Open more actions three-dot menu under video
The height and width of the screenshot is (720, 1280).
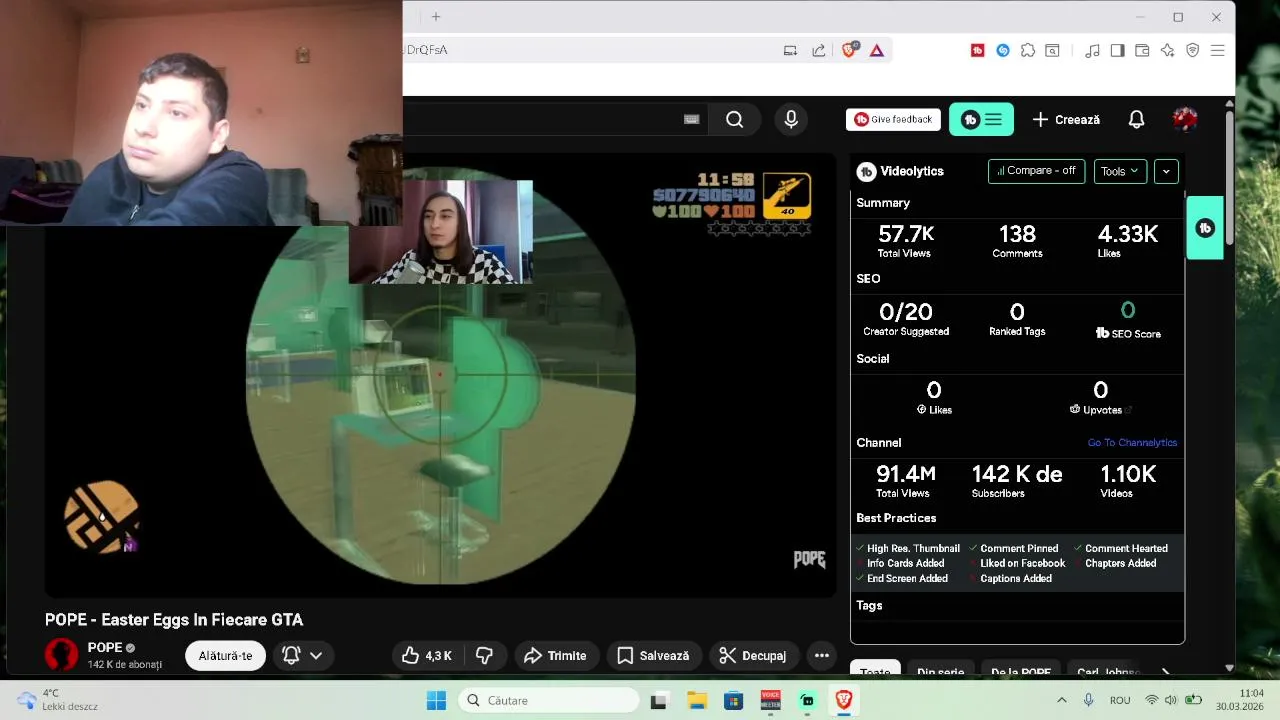(821, 656)
